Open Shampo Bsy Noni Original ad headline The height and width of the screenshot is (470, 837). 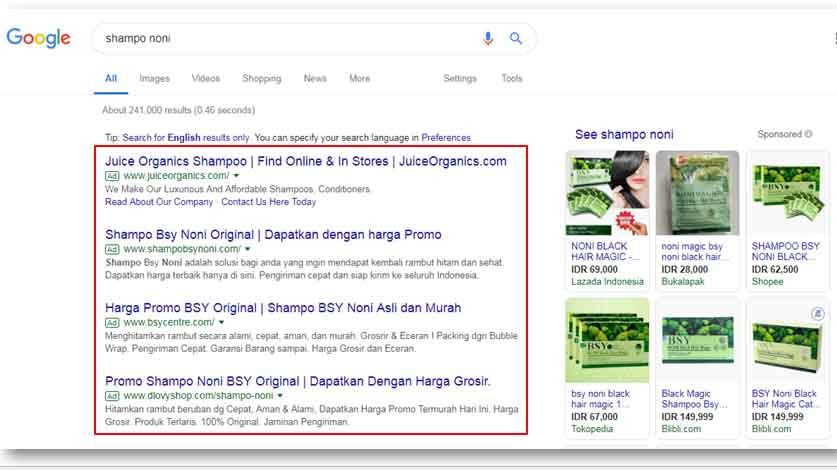(x=273, y=234)
